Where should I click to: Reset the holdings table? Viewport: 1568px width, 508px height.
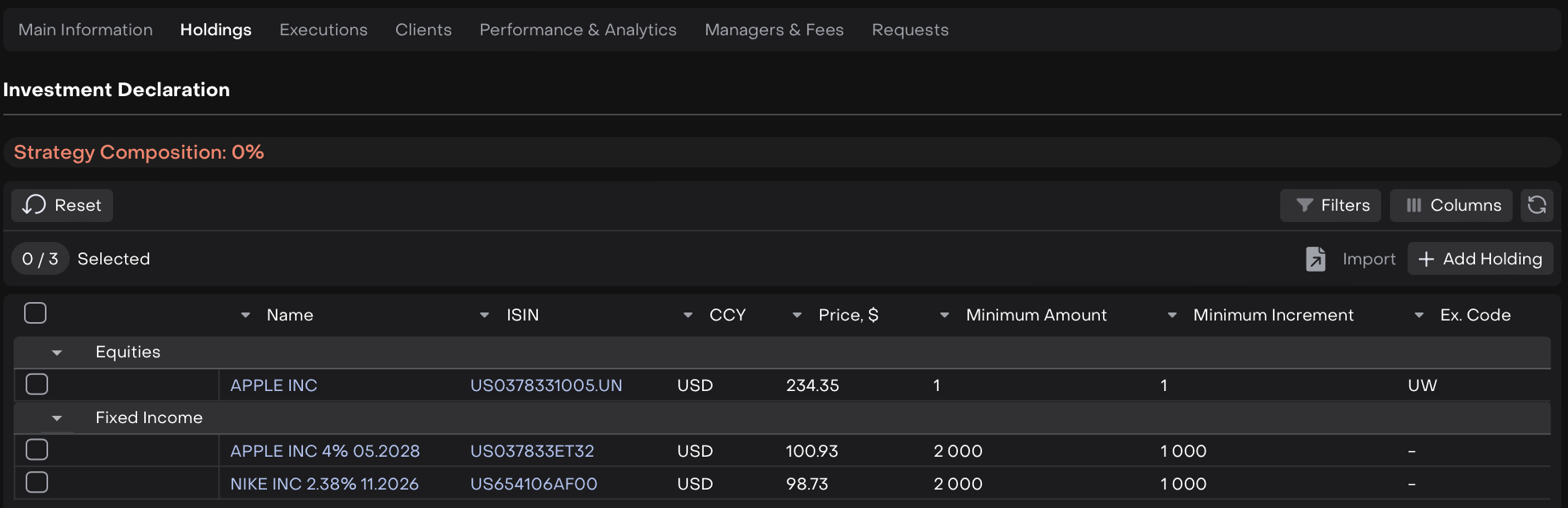click(63, 205)
